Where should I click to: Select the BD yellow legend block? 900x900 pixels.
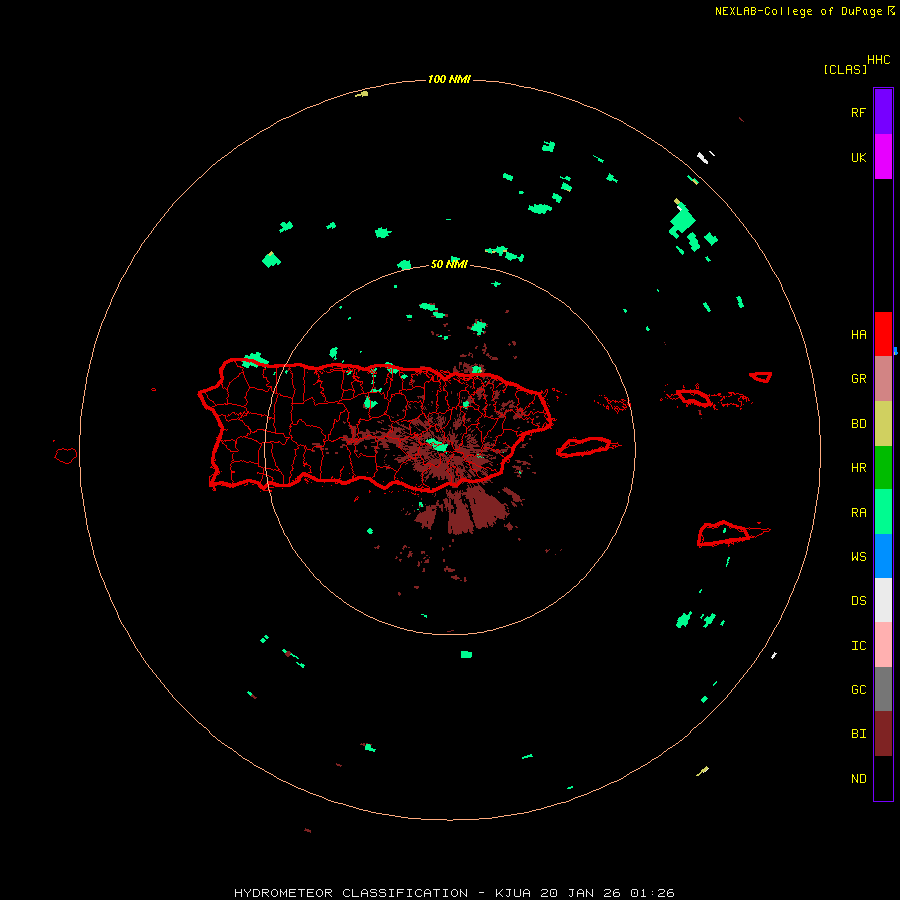[883, 424]
